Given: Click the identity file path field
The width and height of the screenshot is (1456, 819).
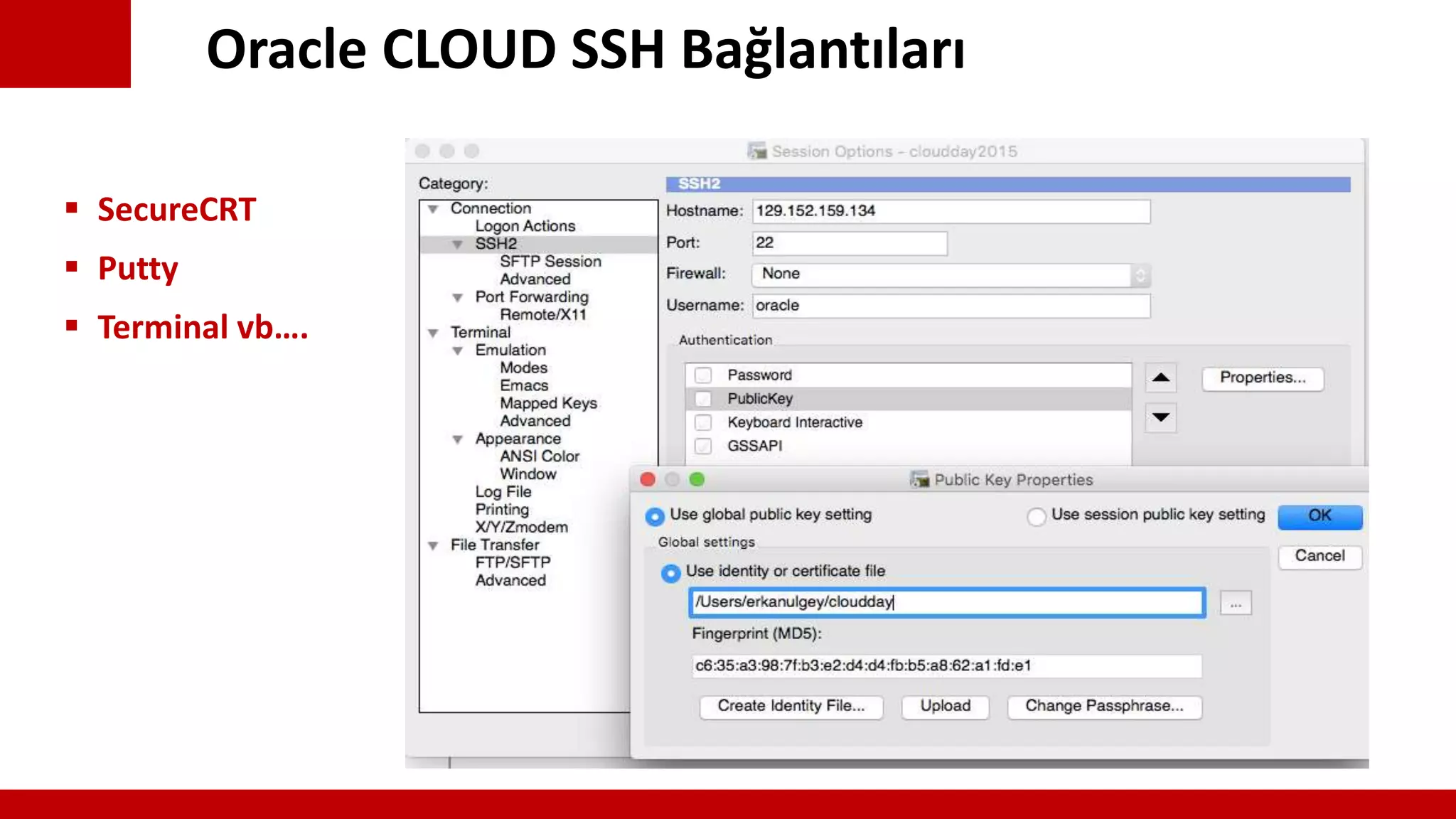Looking at the screenshot, I should pyautogui.click(x=947, y=603).
